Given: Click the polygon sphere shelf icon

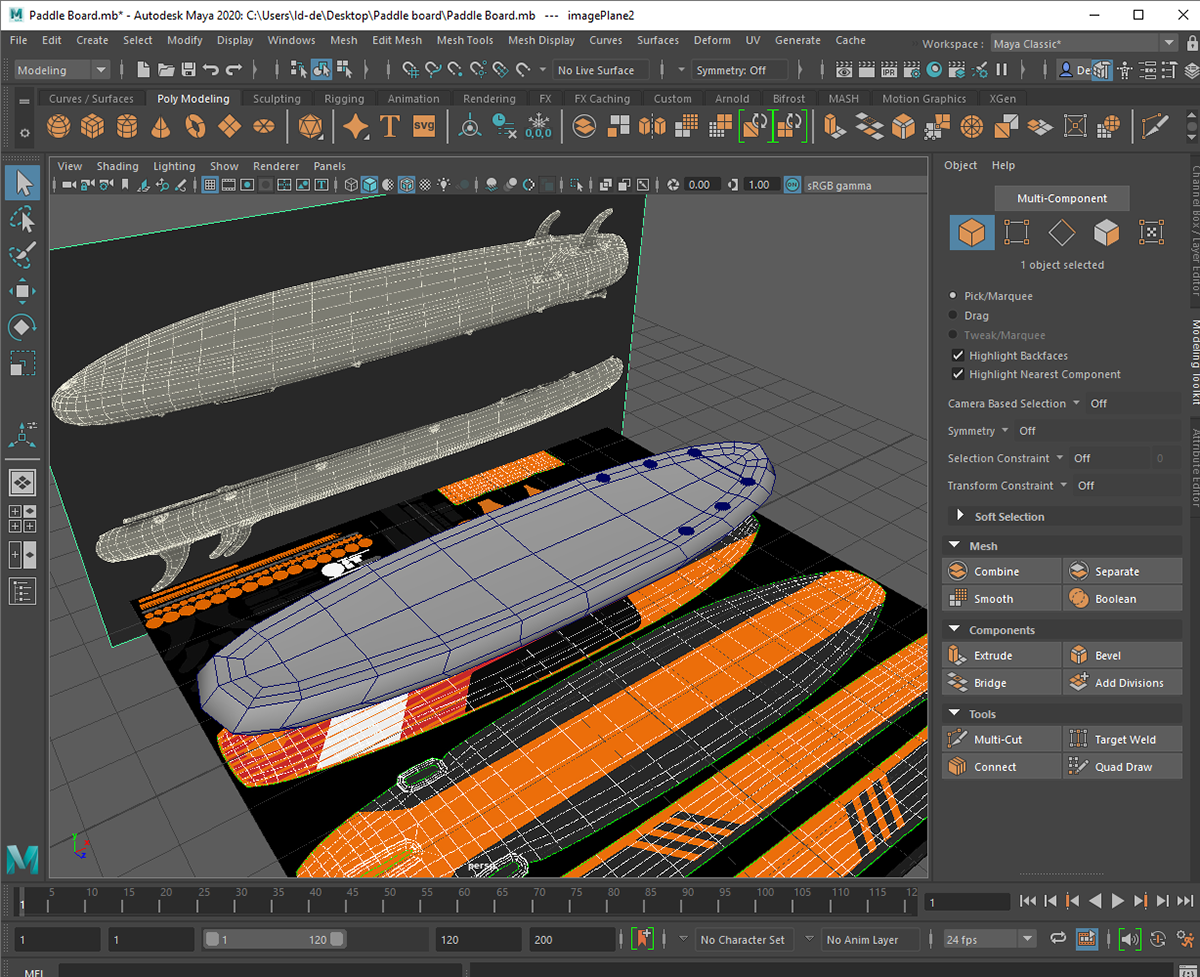Looking at the screenshot, I should (x=59, y=127).
